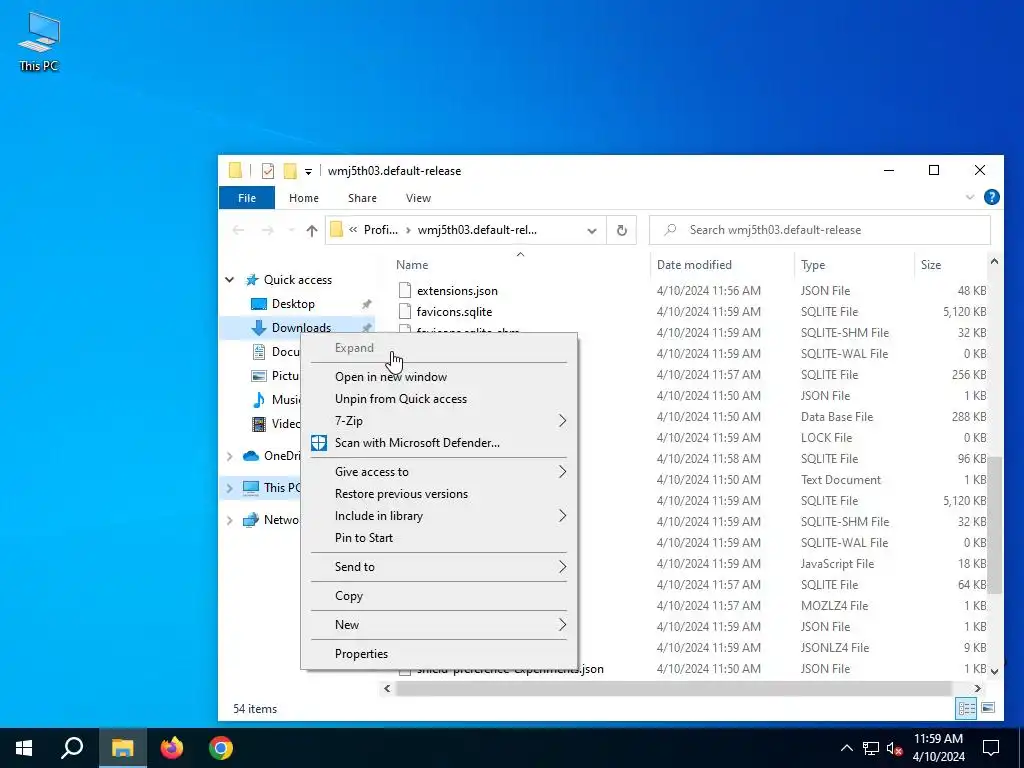The width and height of the screenshot is (1024, 768).
Task: Switch to Large icons view button
Action: [x=988, y=708]
